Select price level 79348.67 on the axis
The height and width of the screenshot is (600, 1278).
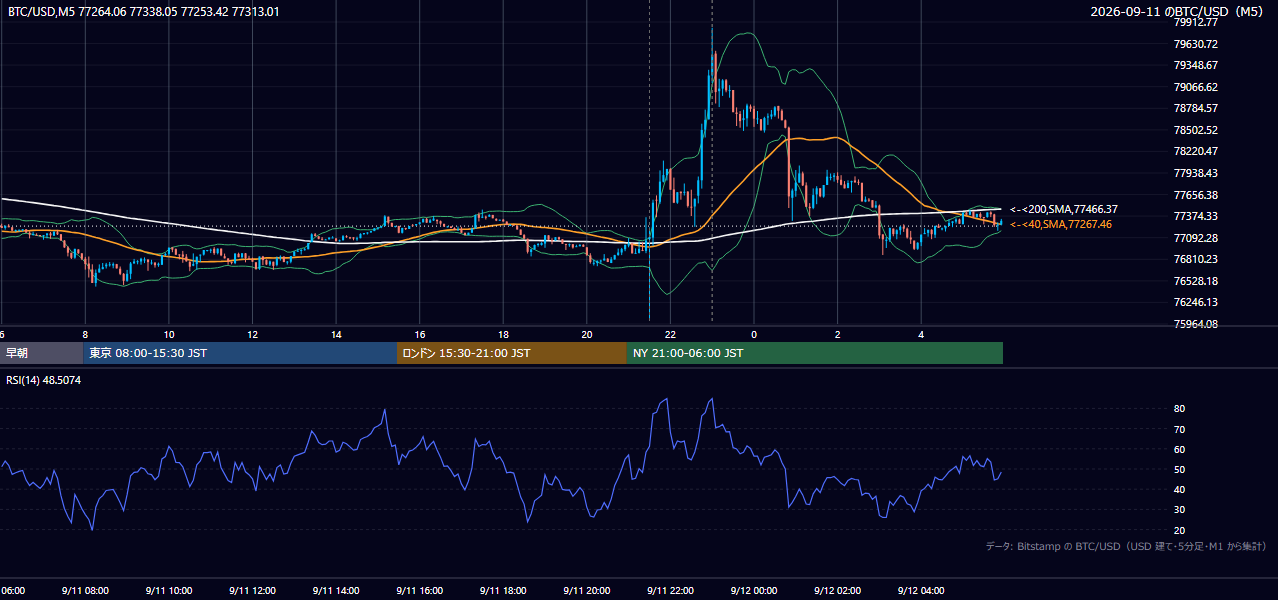(1196, 65)
